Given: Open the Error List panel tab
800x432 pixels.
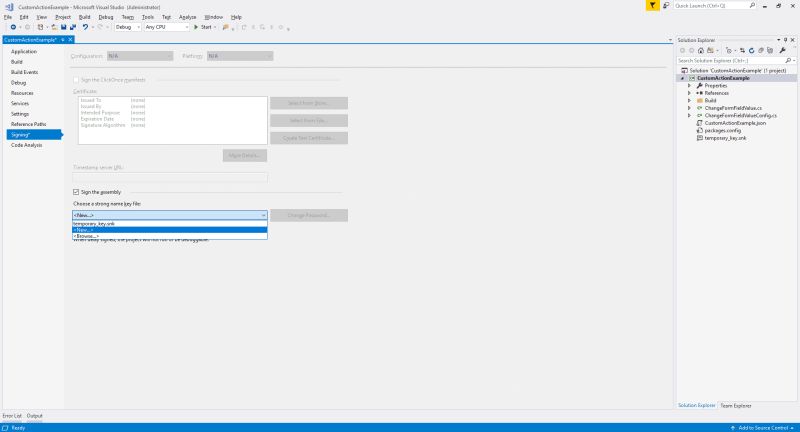Looking at the screenshot, I should pos(12,416).
